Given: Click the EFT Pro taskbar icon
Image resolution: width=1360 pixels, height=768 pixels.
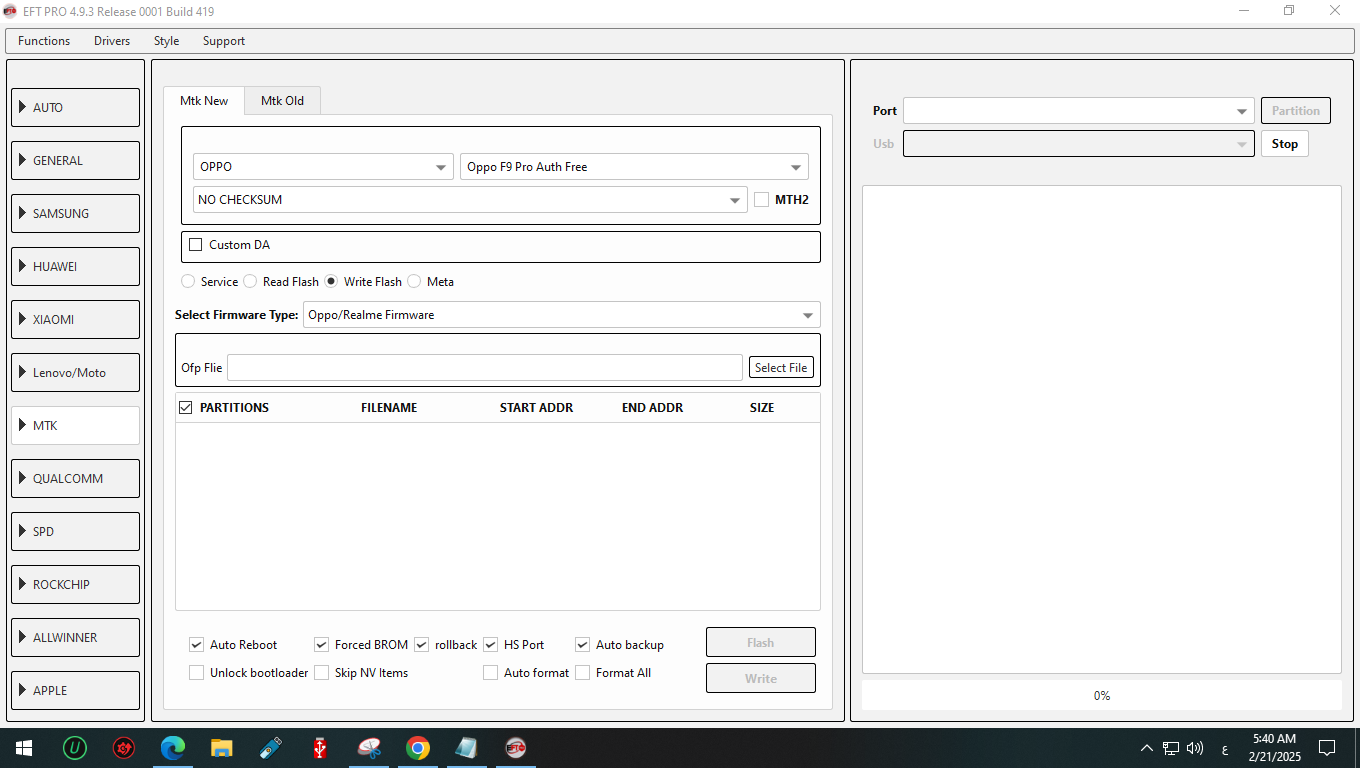Looking at the screenshot, I should tap(516, 747).
